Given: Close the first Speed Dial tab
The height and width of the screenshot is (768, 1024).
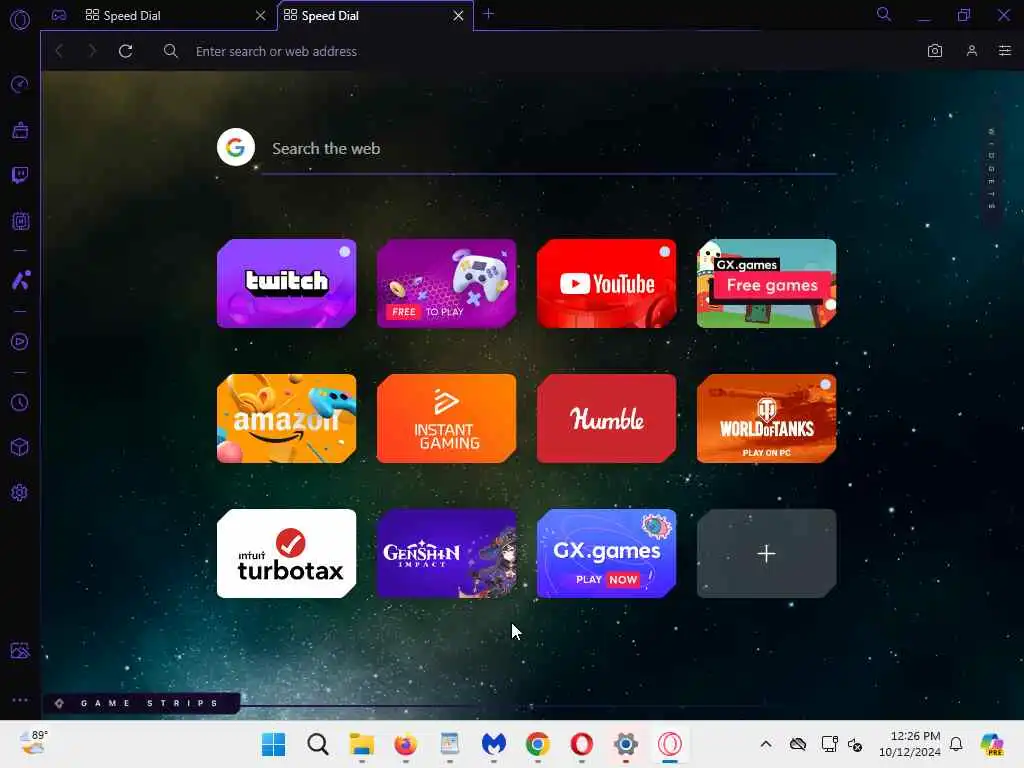Looking at the screenshot, I should [x=261, y=15].
